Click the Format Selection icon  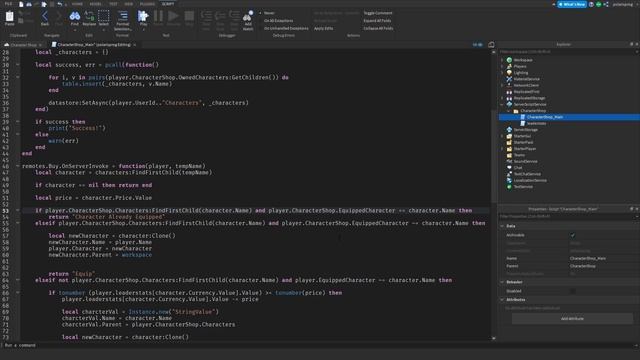pyautogui.click(x=122, y=16)
